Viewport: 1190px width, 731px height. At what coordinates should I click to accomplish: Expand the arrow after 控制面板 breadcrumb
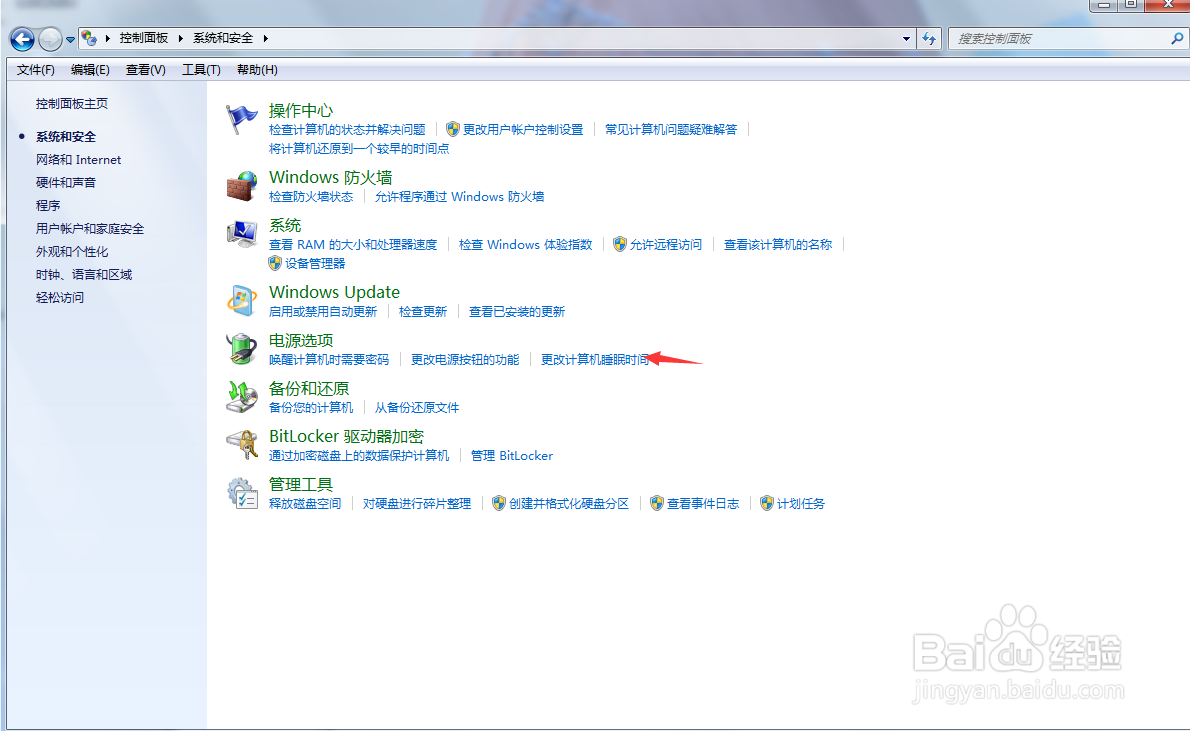coord(181,38)
